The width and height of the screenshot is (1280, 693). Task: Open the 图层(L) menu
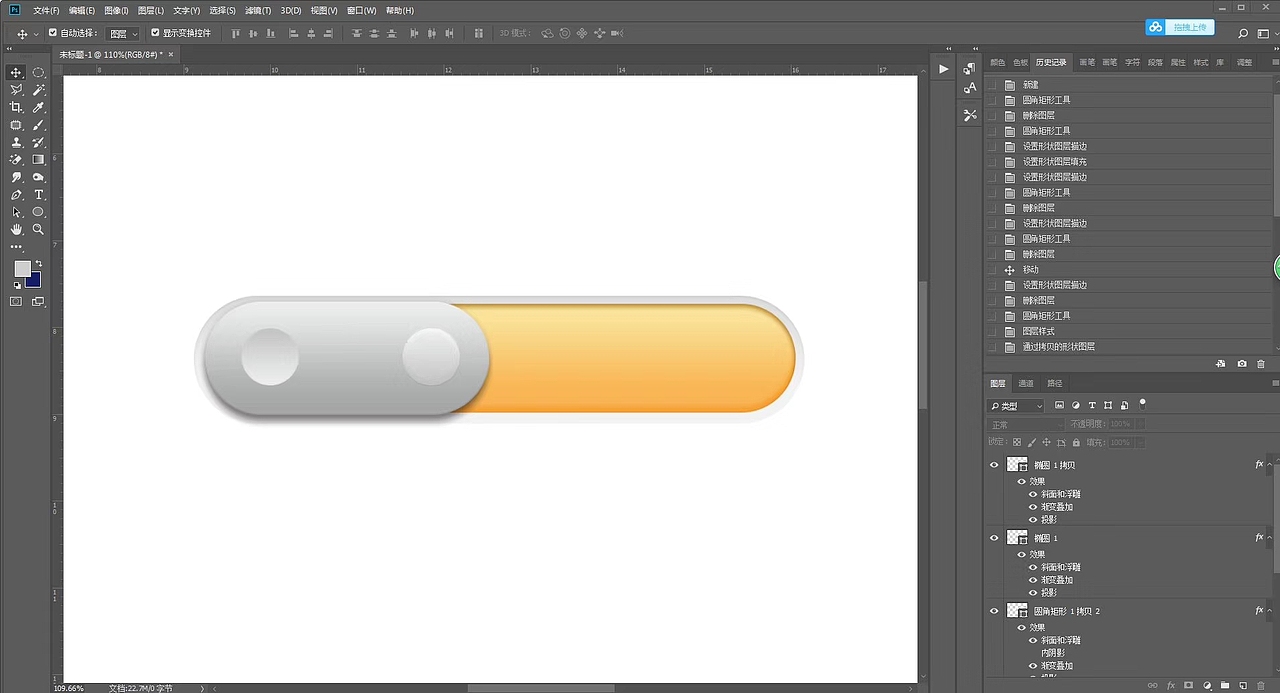coord(151,10)
